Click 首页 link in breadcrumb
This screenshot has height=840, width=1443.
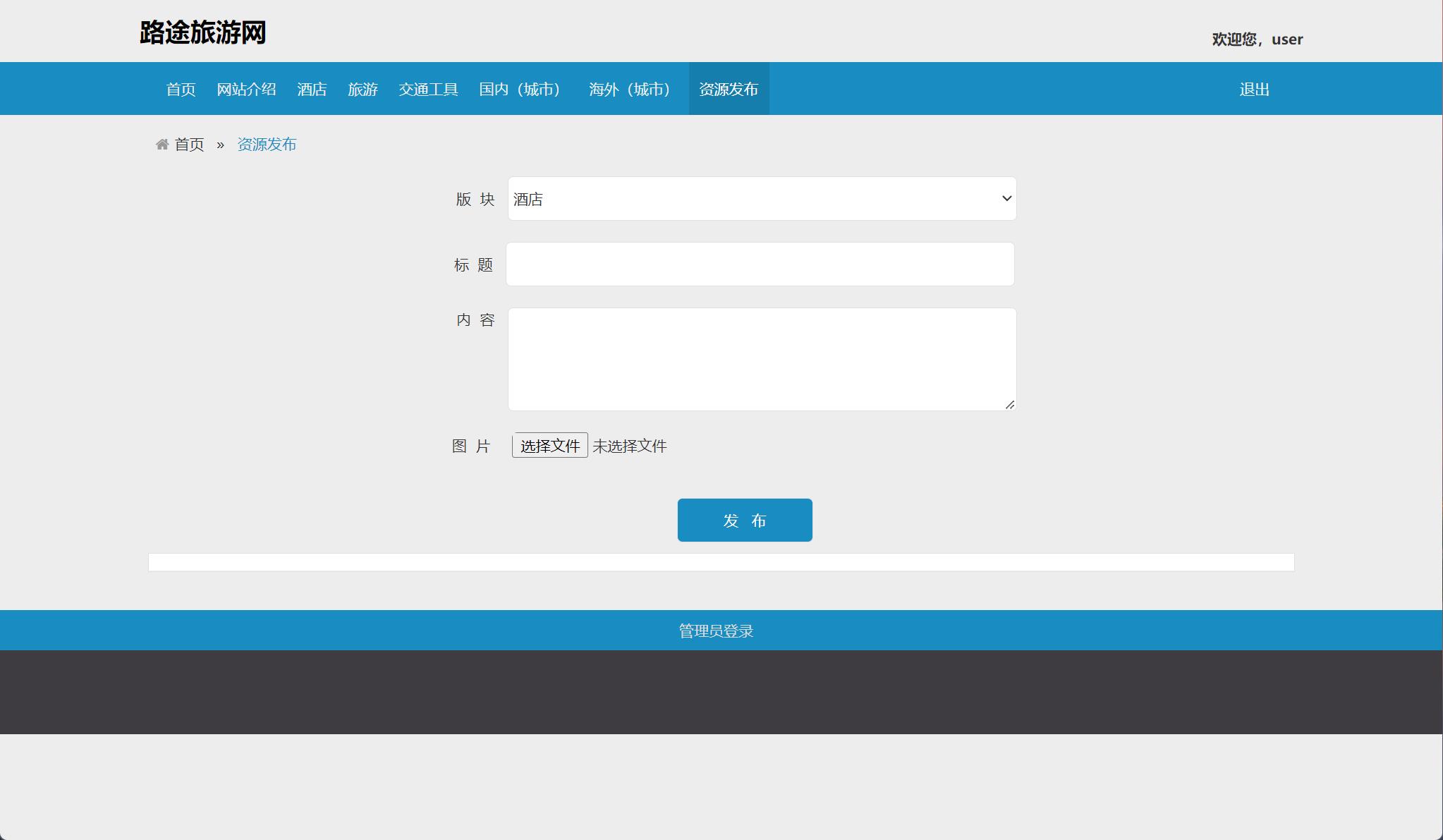click(189, 145)
